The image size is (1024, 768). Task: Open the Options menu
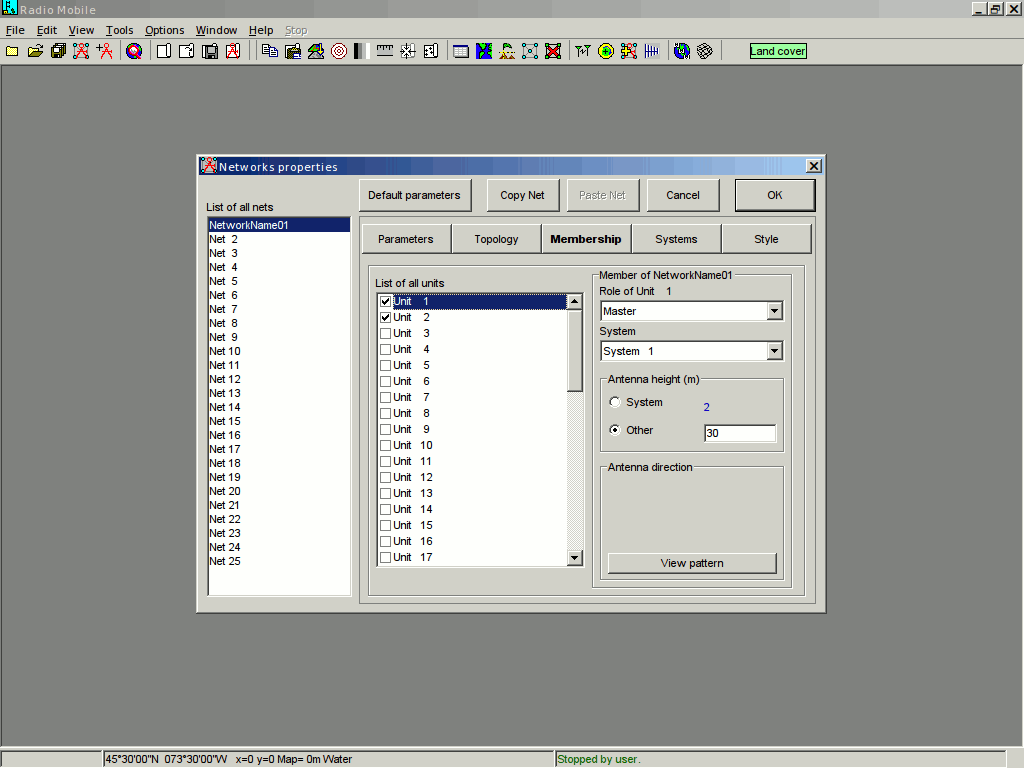[165, 30]
